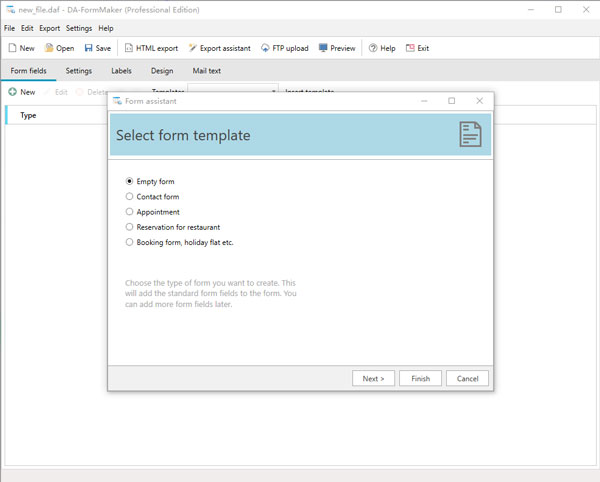This screenshot has width=600, height=482.
Task: Save the form using the floppy disk icon
Action: [x=88, y=48]
